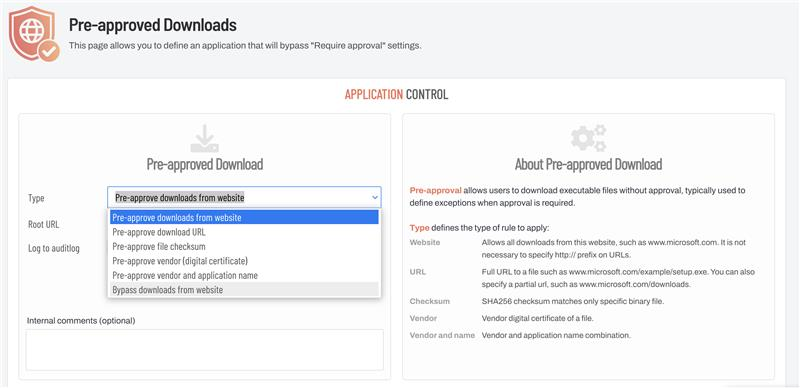Choose "Pre-approve vendor and application name" option
Screen dimensions: 800x388
pyautogui.click(x=244, y=275)
